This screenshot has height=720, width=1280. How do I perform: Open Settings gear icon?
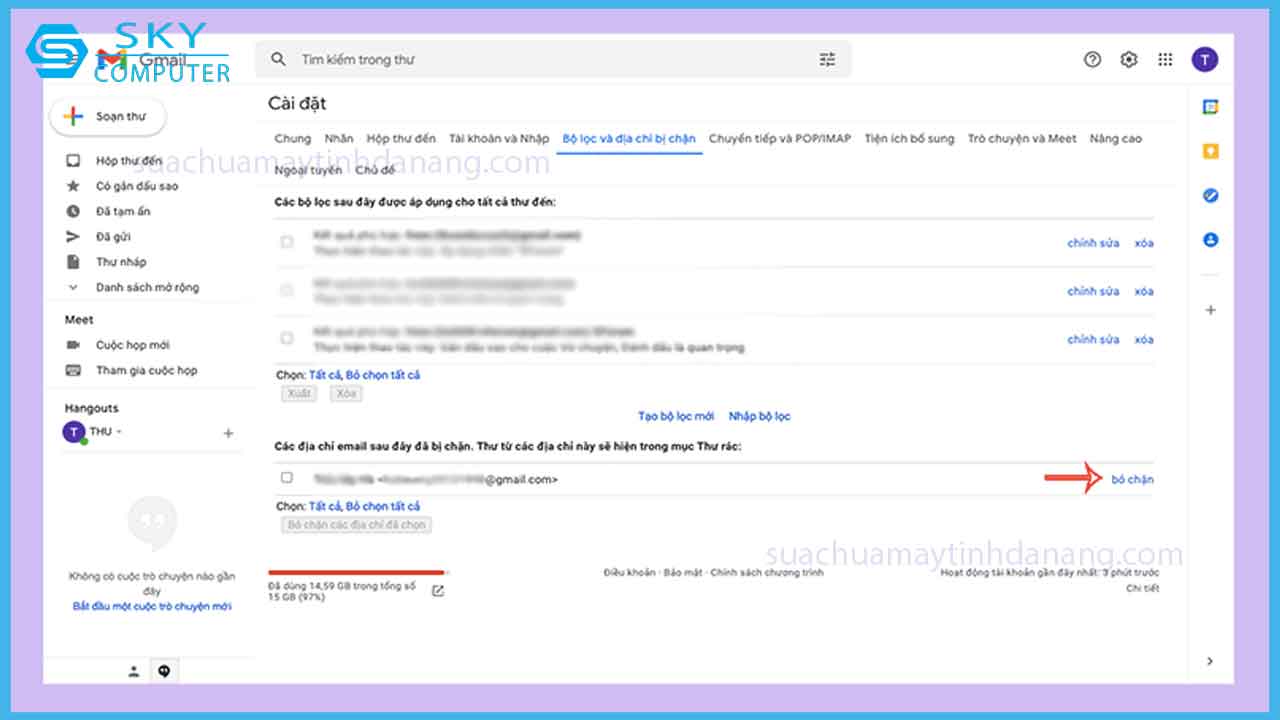coord(1129,60)
